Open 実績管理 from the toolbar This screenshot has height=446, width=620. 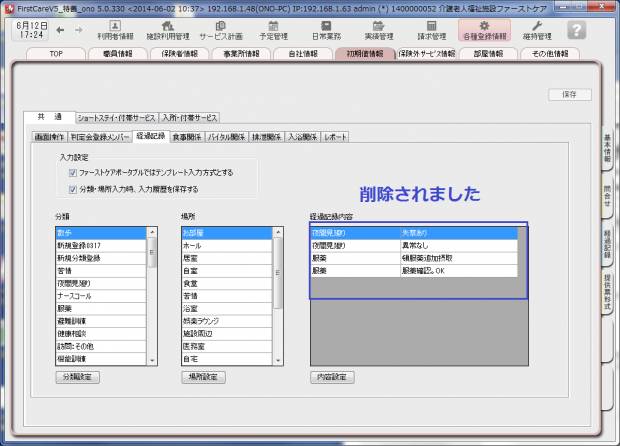pyautogui.click(x=378, y=29)
